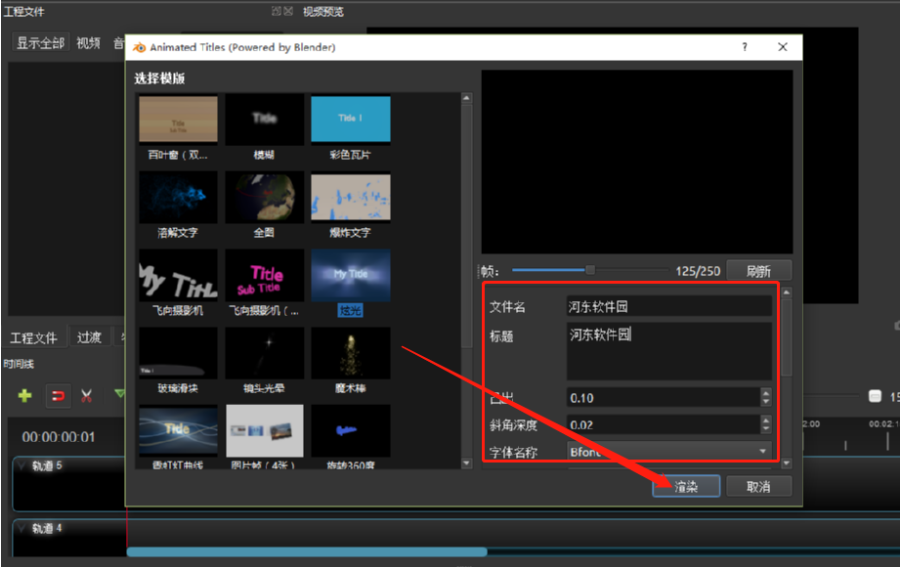900x567 pixels.
Task: Click the green add track plus icon
Action: point(25,395)
